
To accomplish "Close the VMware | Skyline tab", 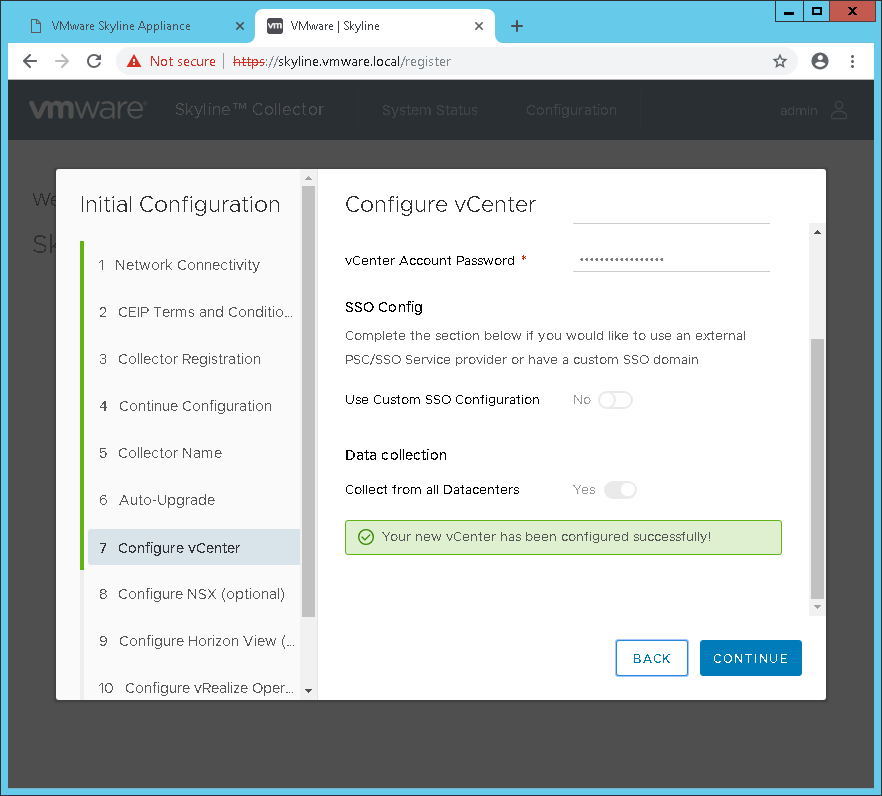I will click(x=479, y=26).
